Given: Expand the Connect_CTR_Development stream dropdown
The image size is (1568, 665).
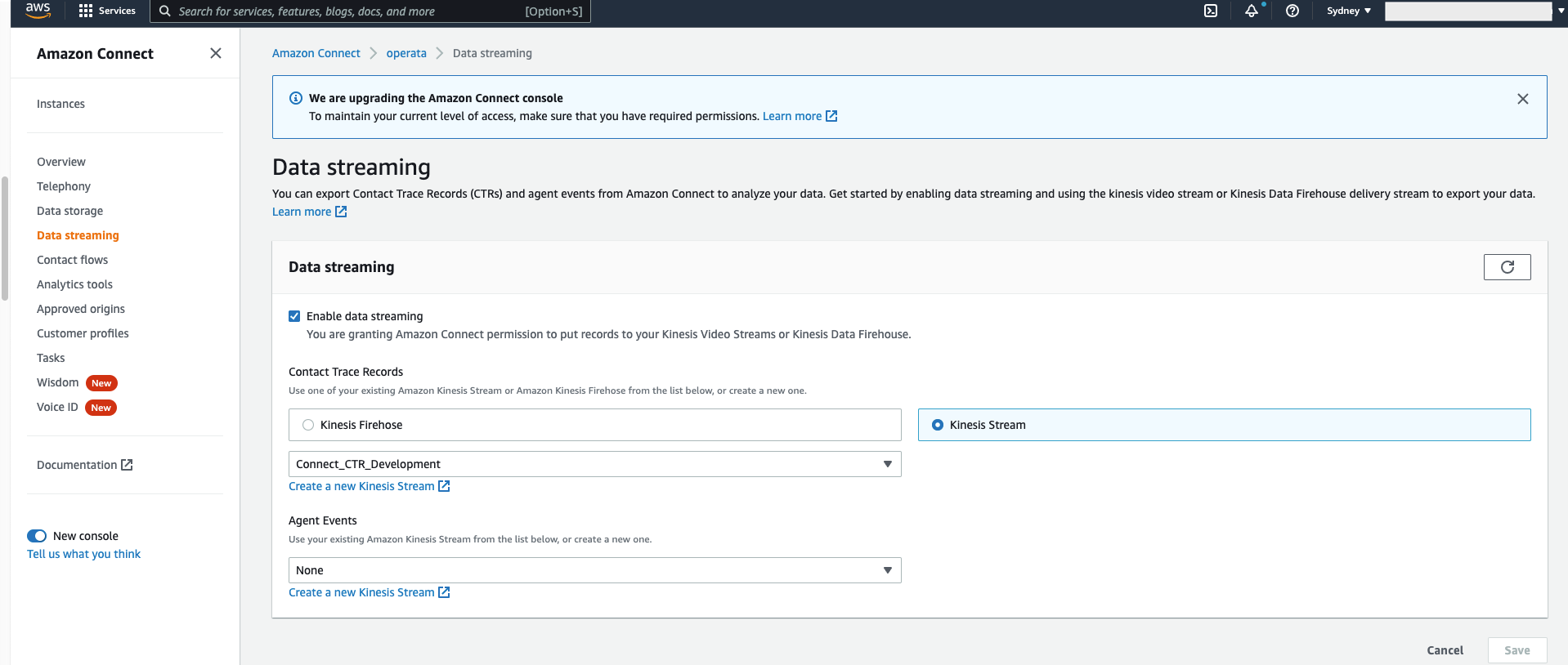Looking at the screenshot, I should point(594,464).
